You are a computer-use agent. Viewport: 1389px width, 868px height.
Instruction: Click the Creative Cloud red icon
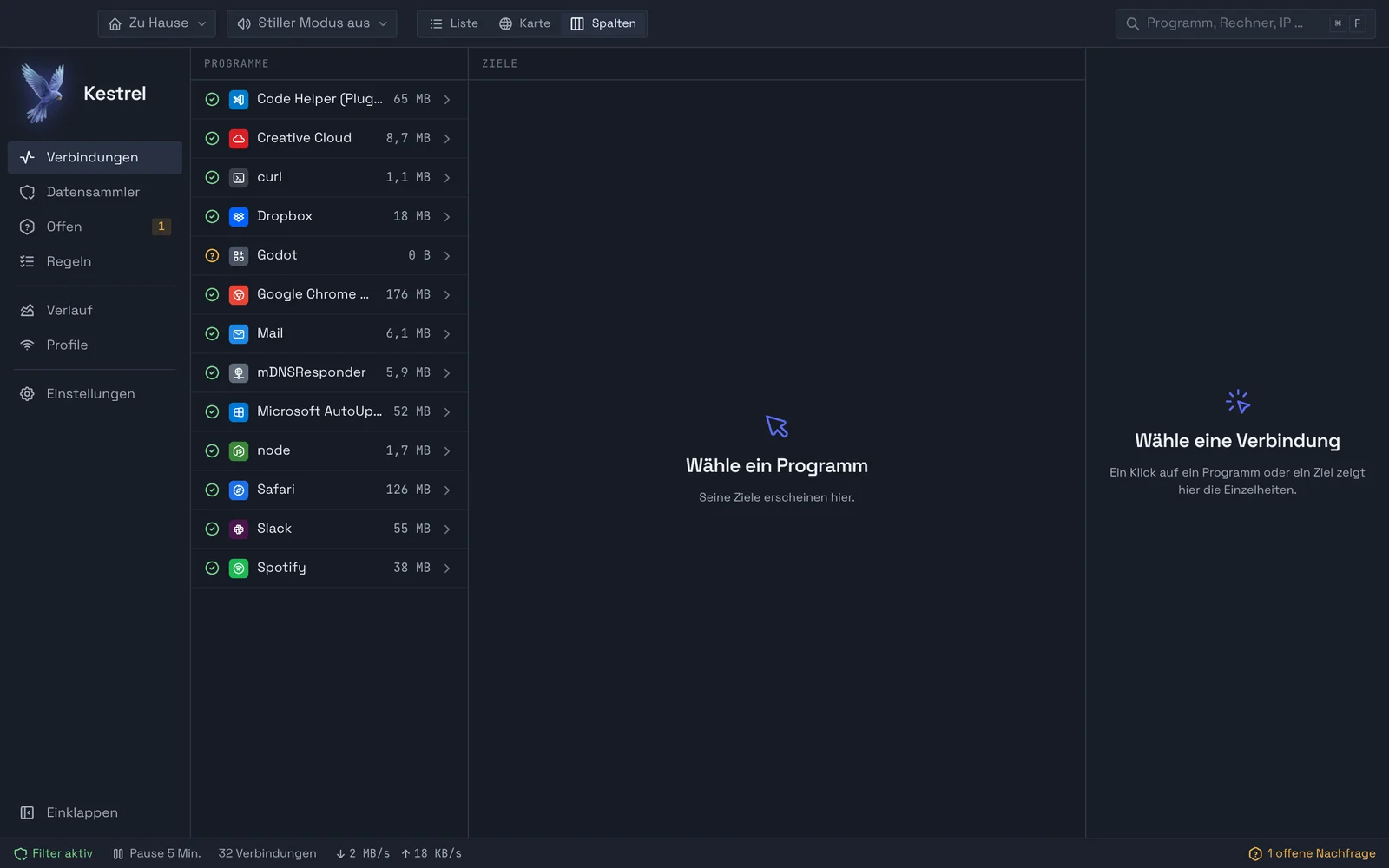(239, 138)
